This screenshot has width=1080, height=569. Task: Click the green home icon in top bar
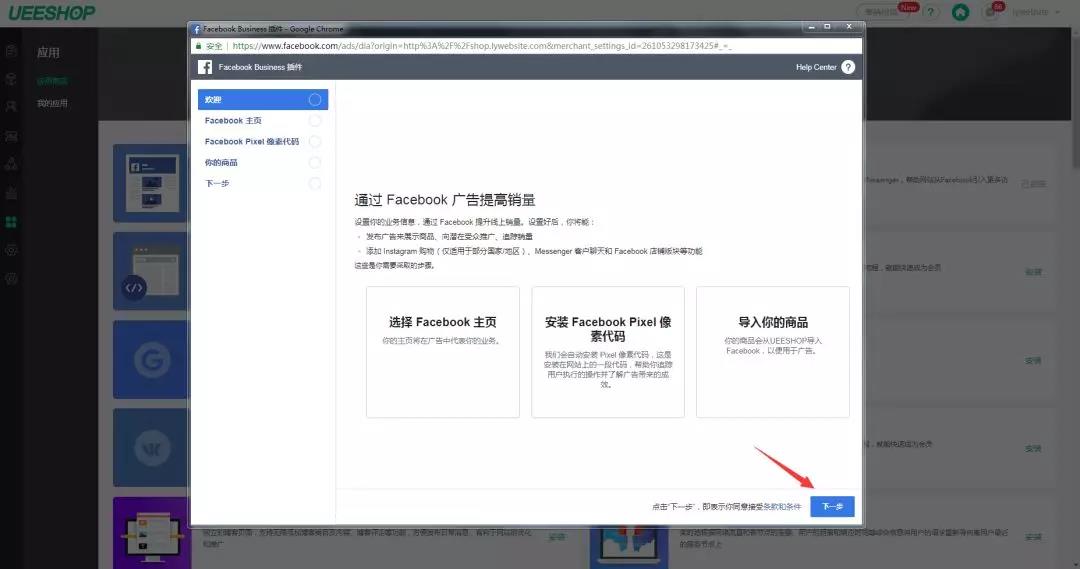[960, 12]
